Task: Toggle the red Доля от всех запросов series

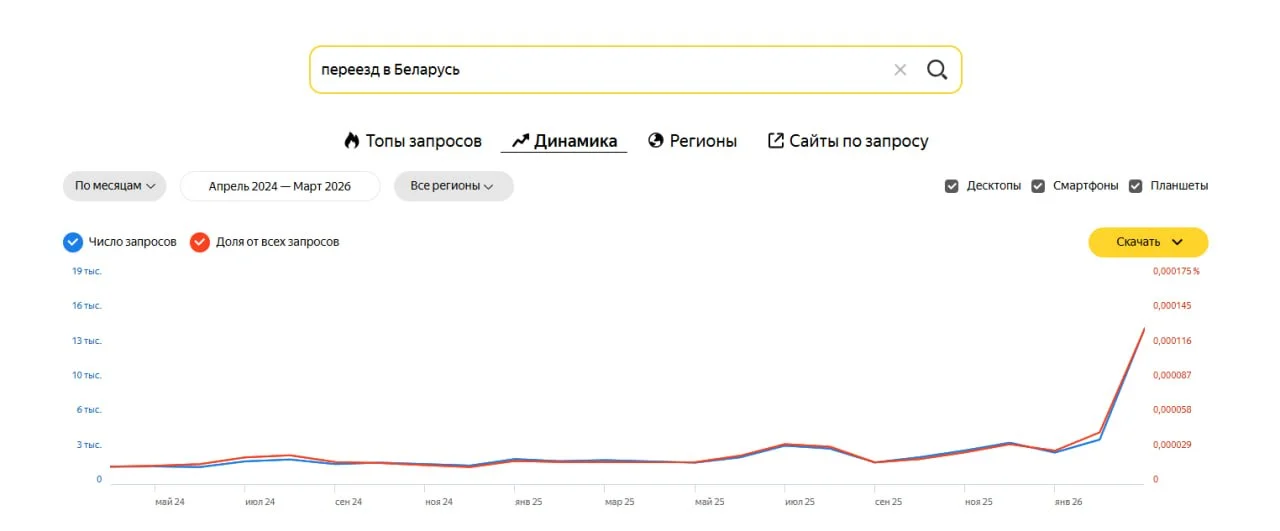Action: (199, 242)
